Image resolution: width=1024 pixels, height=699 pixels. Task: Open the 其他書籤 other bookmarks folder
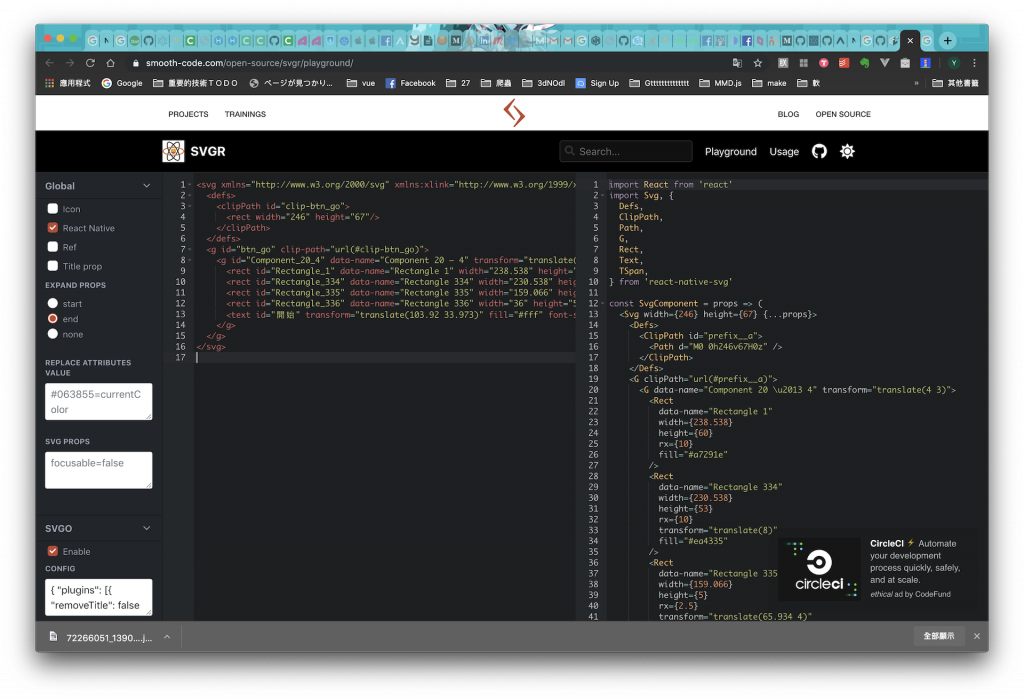coord(955,83)
